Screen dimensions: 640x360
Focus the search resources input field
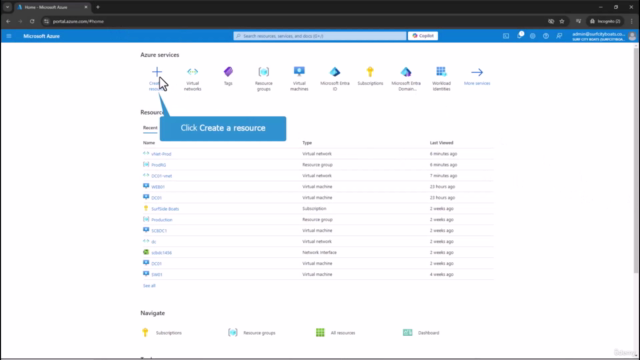(x=320, y=36)
